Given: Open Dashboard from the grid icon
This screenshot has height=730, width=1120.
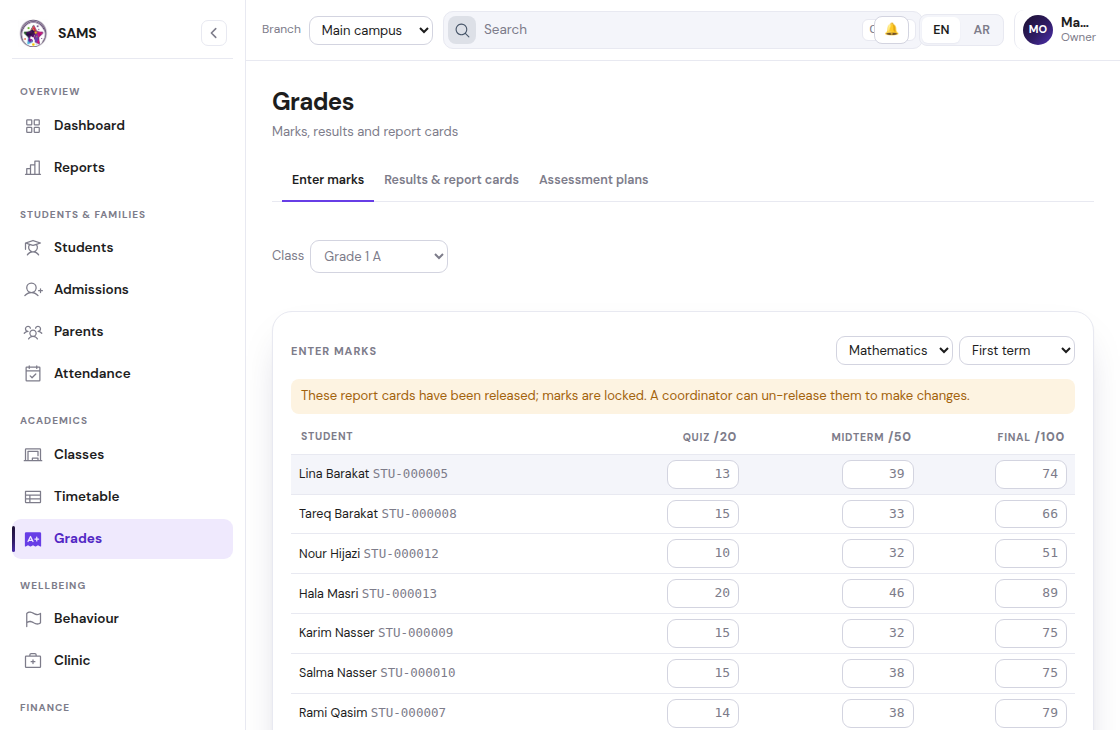Looking at the screenshot, I should [33, 126].
